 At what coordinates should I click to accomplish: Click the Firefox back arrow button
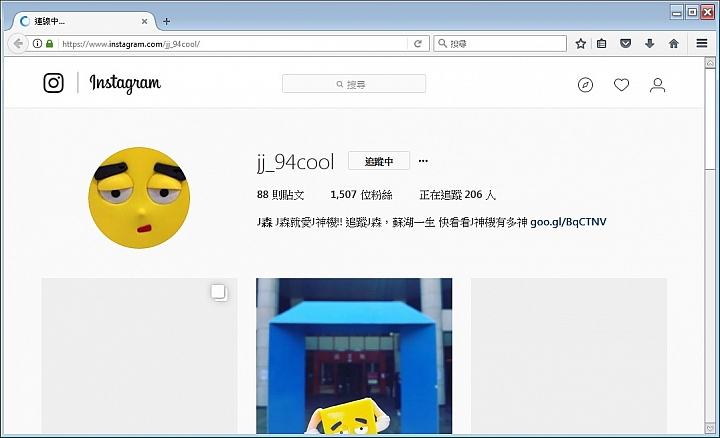coord(18,44)
